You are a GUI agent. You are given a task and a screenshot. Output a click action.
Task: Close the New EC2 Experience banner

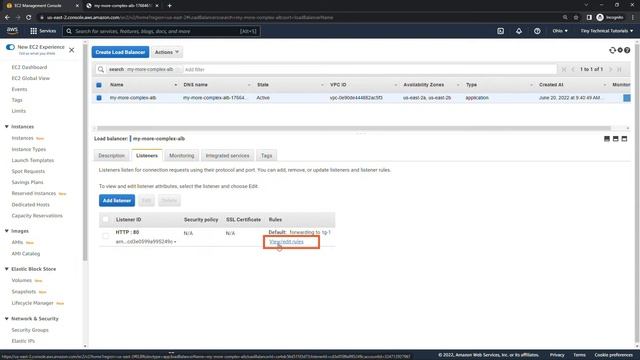click(x=71, y=50)
